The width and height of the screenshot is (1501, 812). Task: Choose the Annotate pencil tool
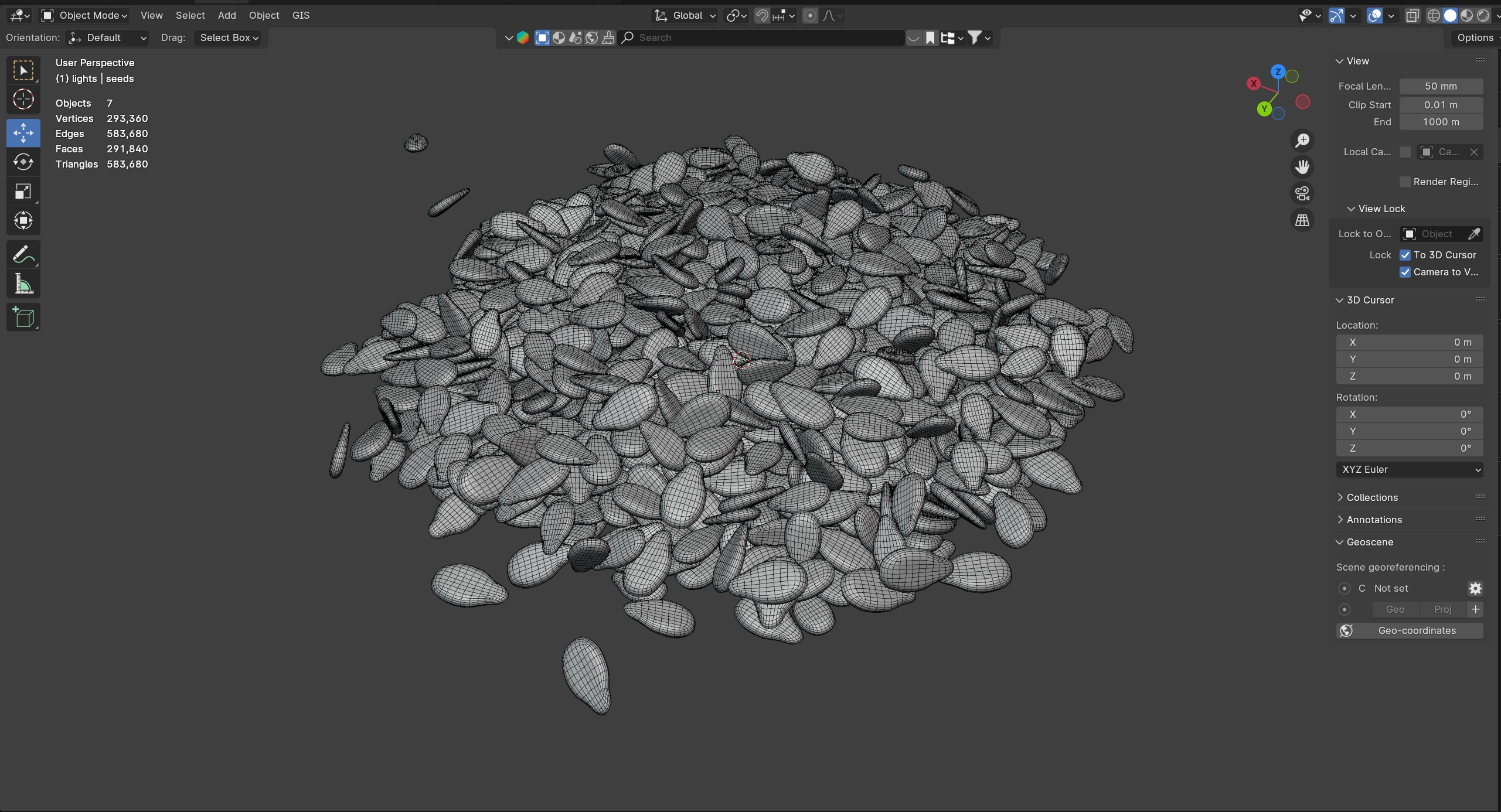pyautogui.click(x=23, y=255)
